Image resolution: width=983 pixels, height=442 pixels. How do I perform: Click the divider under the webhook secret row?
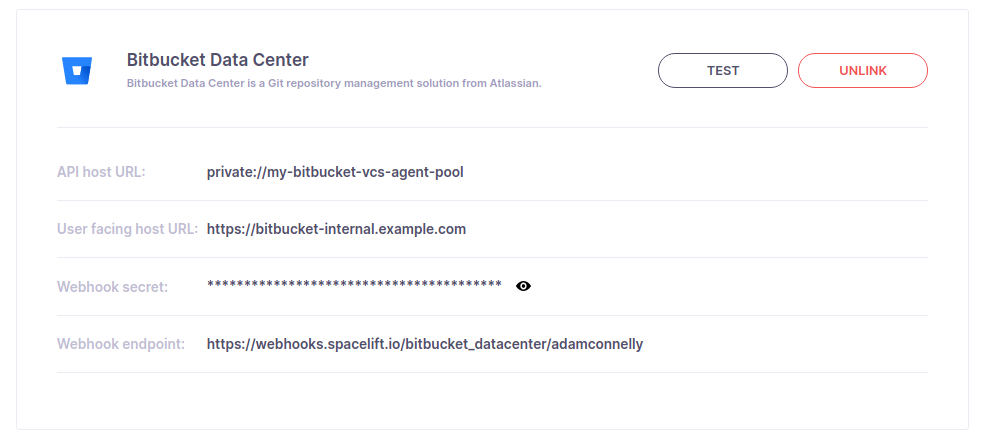(492, 315)
